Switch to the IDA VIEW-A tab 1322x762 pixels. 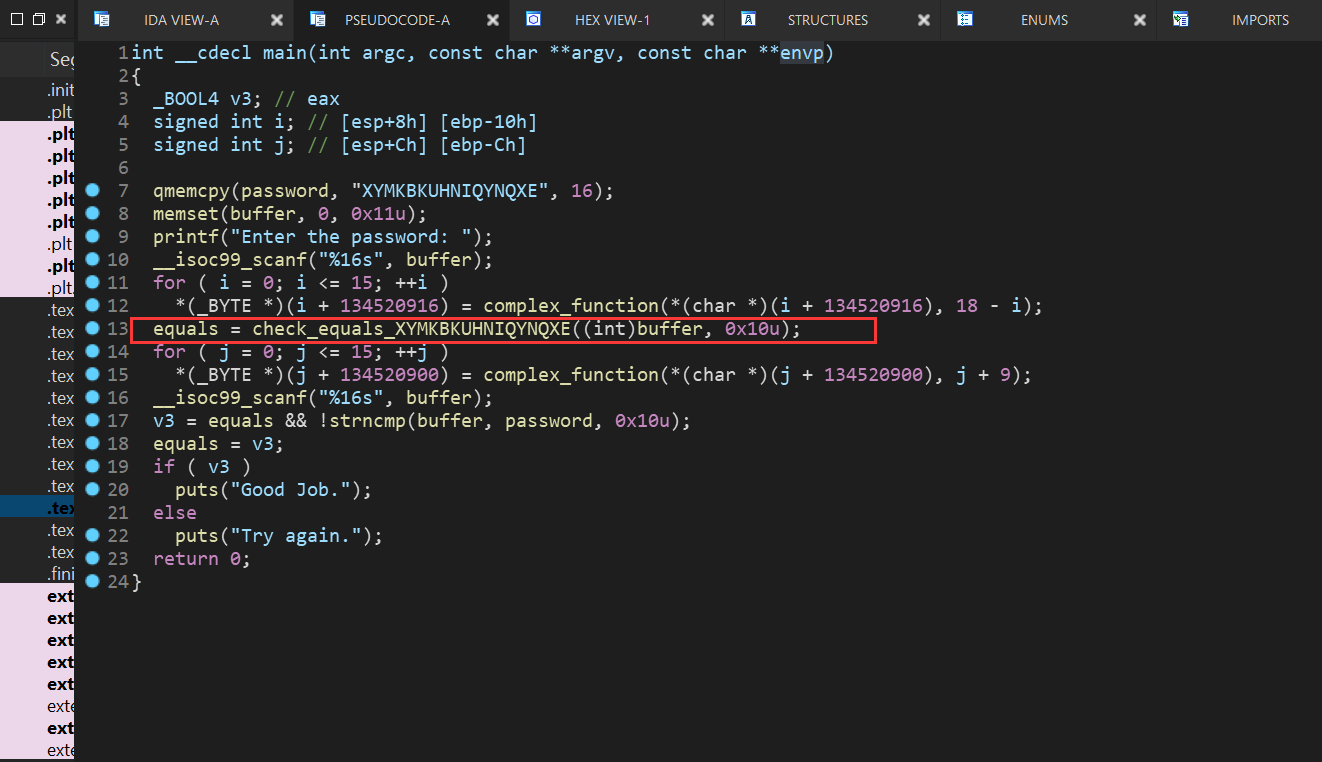coord(181,20)
